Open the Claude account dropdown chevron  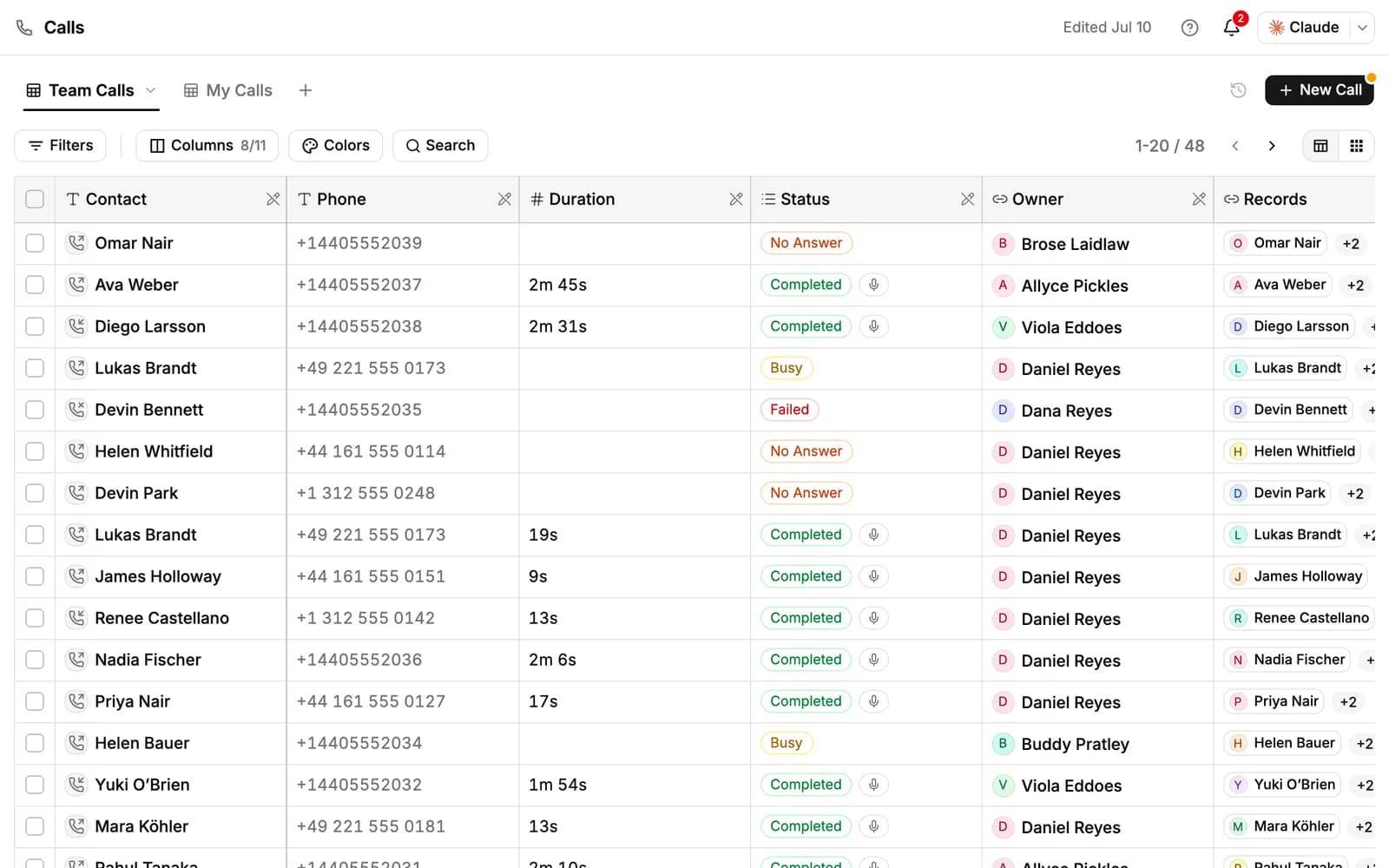[x=1362, y=28]
